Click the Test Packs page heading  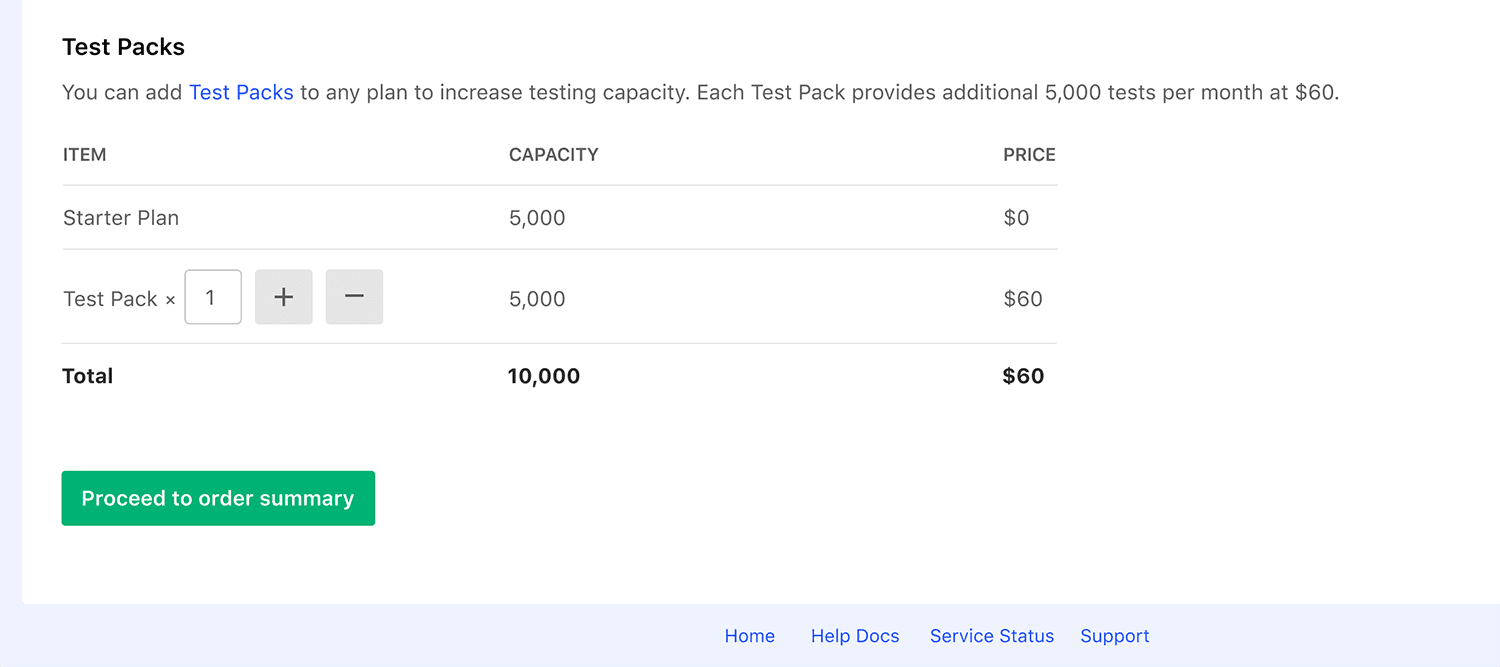point(123,46)
